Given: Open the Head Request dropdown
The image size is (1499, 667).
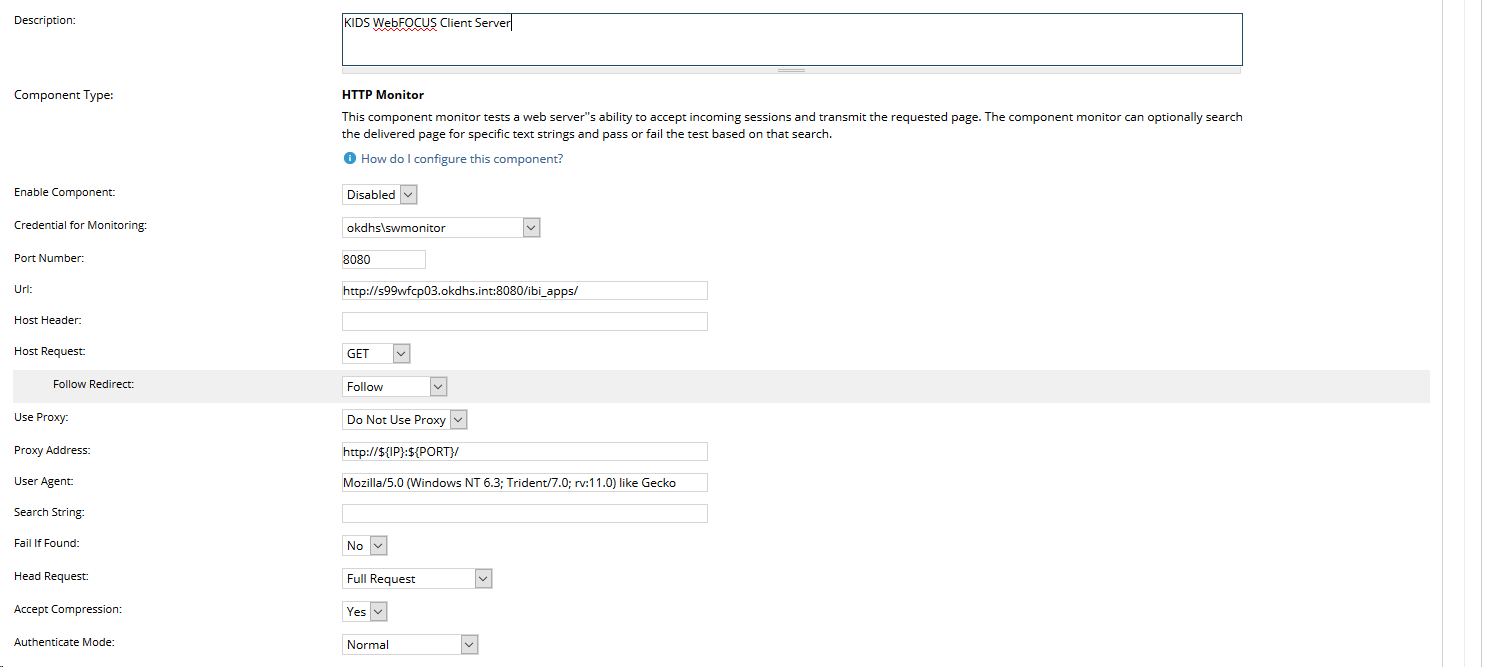Looking at the screenshot, I should [418, 579].
